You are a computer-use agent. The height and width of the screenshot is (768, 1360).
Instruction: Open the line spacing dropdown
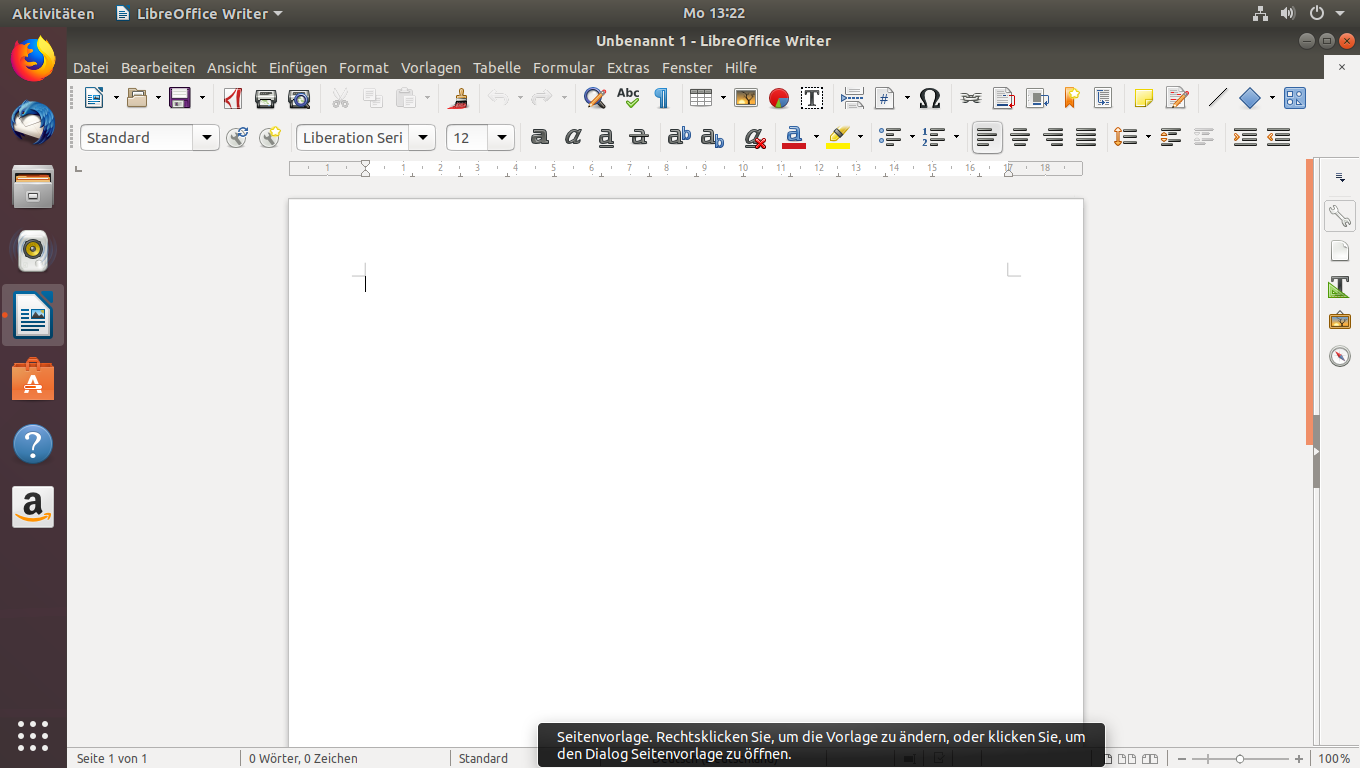(x=1148, y=137)
